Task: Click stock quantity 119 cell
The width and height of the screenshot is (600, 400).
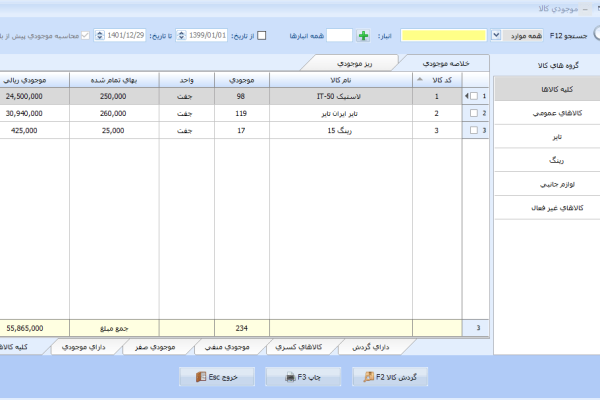Action: click(242, 113)
